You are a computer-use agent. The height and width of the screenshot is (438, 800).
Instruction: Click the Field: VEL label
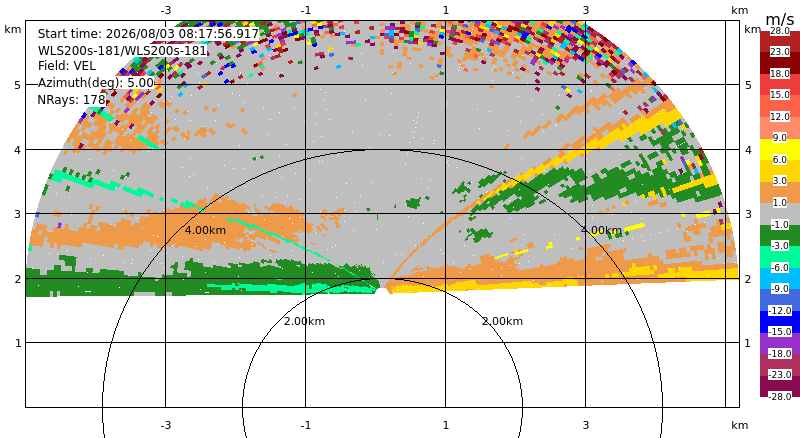(67, 66)
